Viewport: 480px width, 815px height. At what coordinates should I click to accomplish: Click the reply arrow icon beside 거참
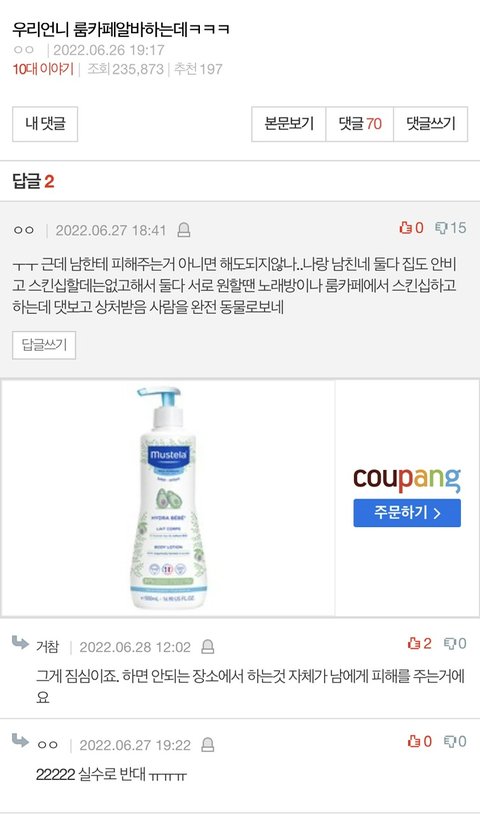pyautogui.click(x=20, y=643)
